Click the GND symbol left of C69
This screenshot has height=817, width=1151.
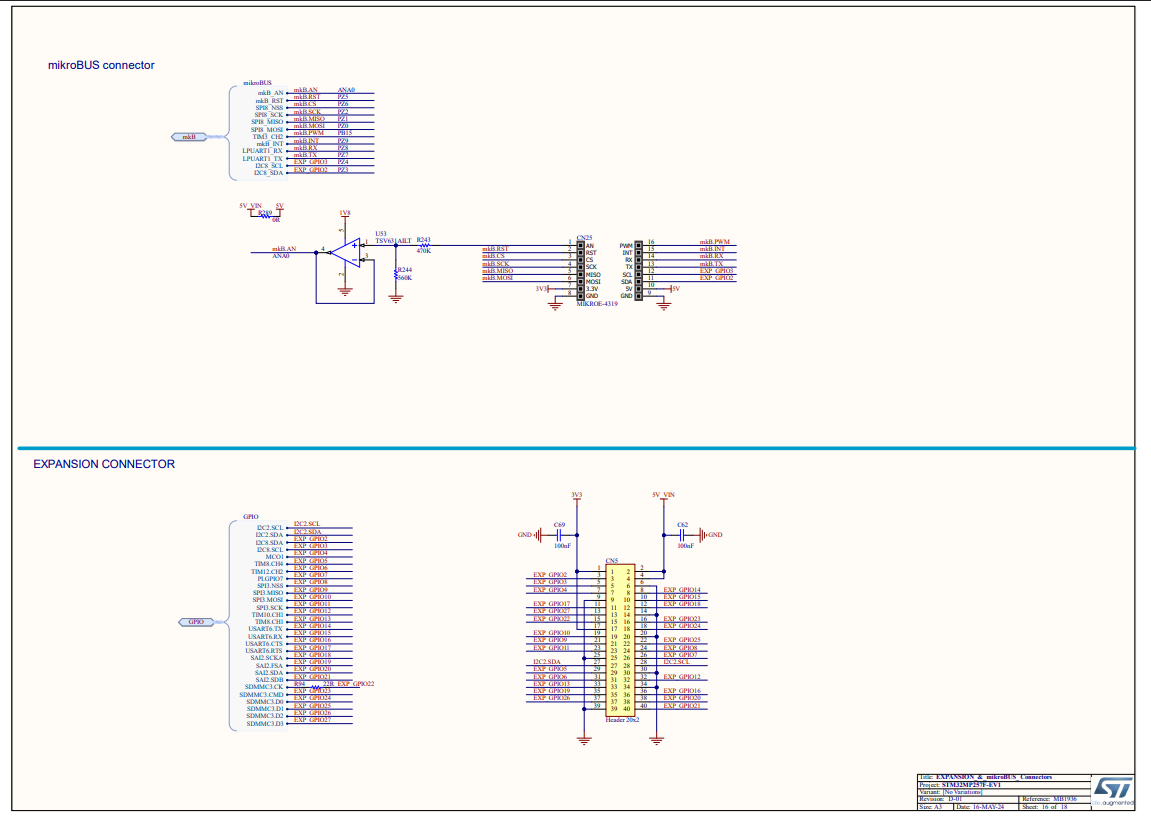point(529,535)
